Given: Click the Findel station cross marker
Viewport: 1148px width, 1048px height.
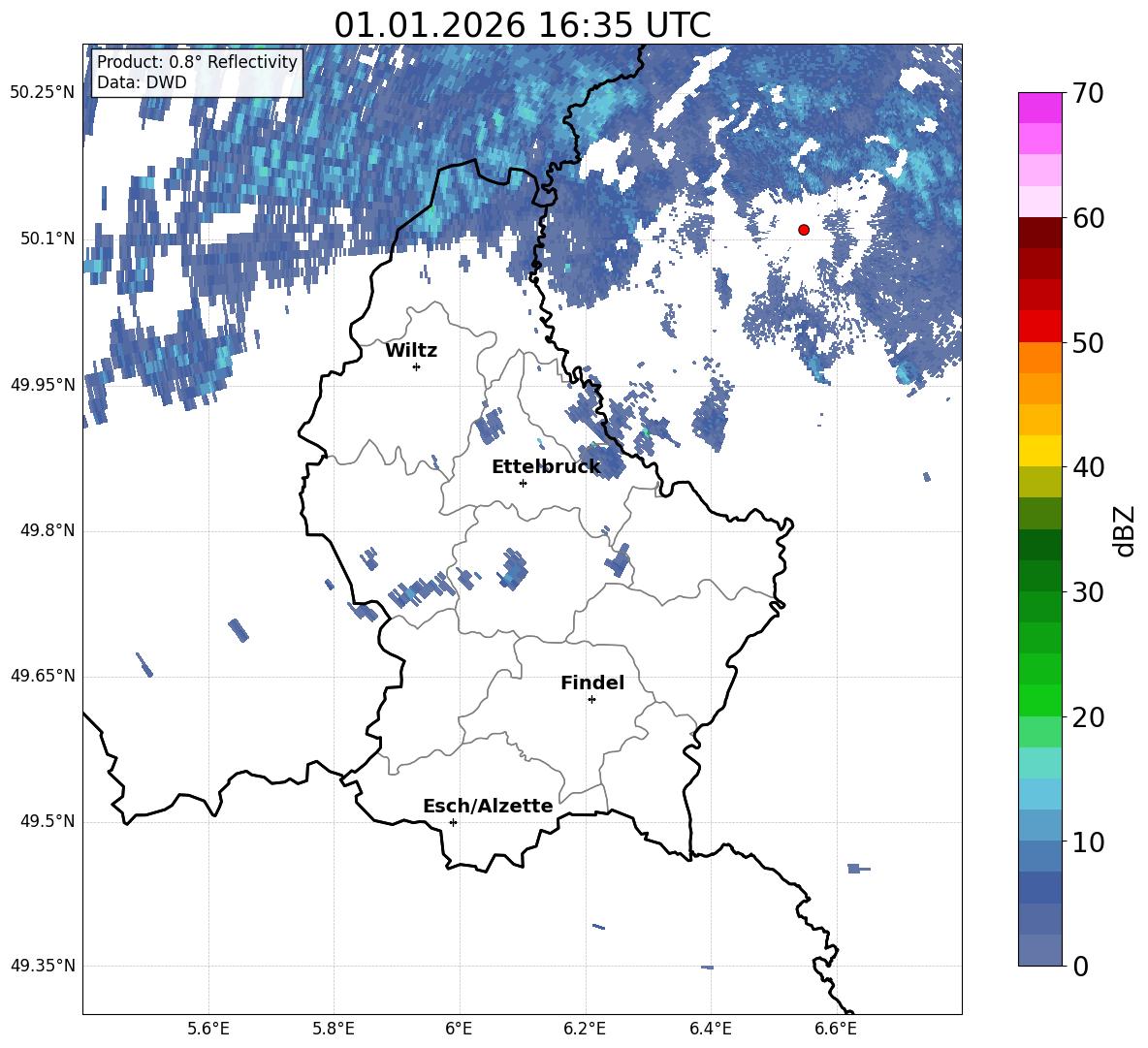Looking at the screenshot, I should (x=591, y=700).
